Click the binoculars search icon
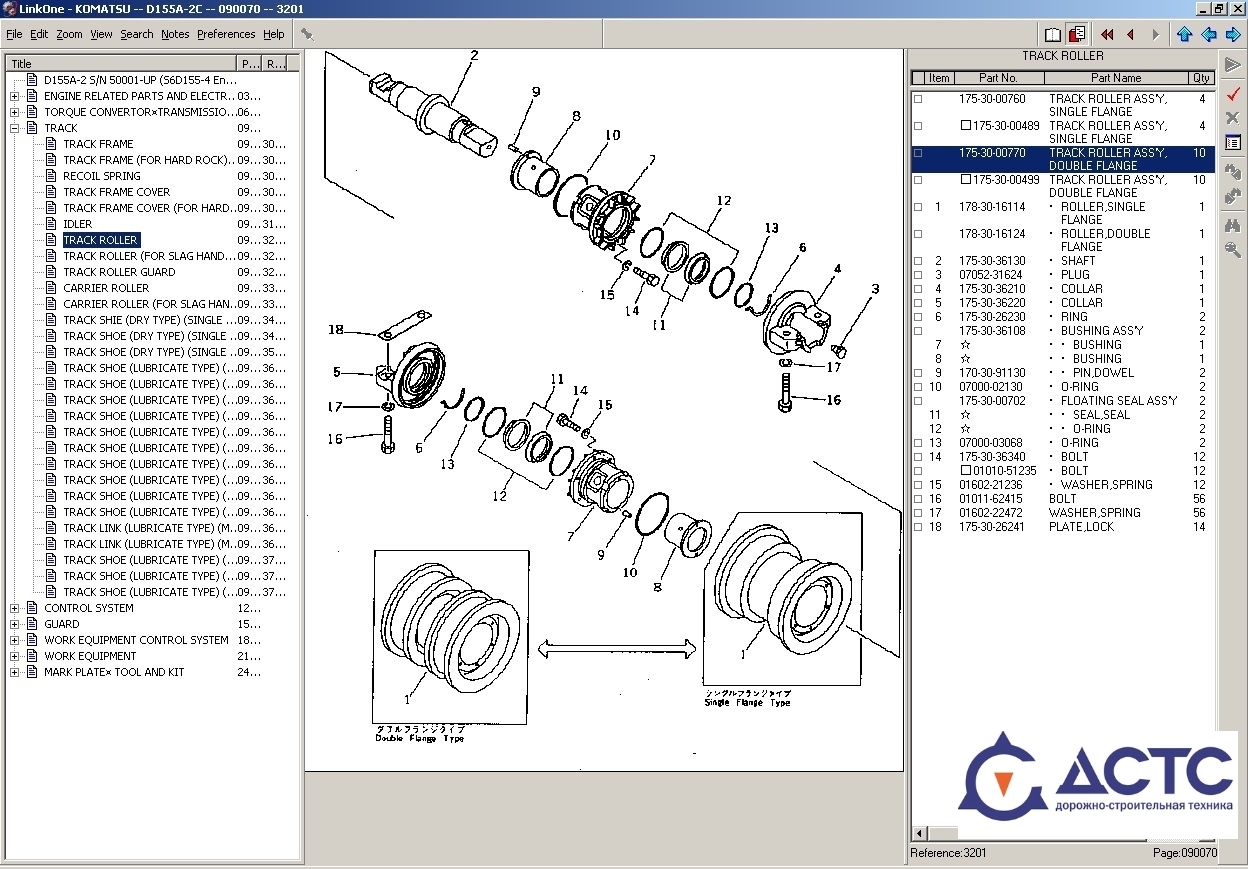 (1233, 226)
